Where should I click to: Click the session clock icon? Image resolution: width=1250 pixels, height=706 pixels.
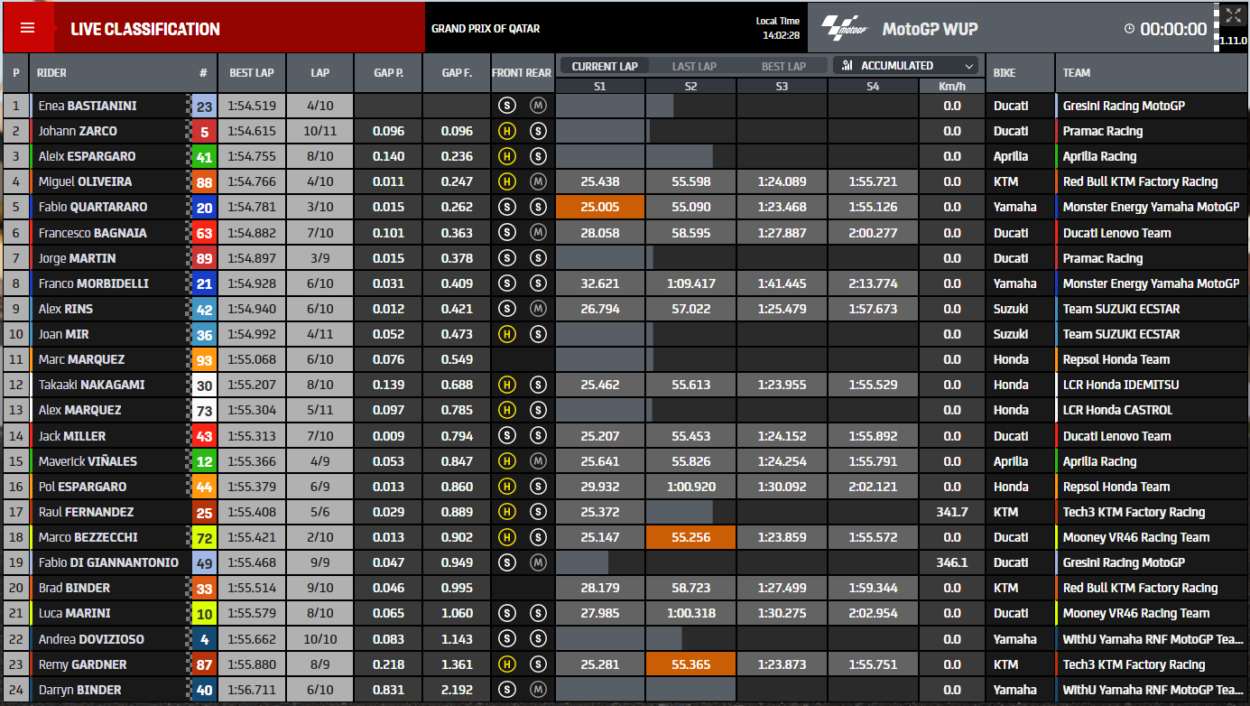(x=1129, y=29)
